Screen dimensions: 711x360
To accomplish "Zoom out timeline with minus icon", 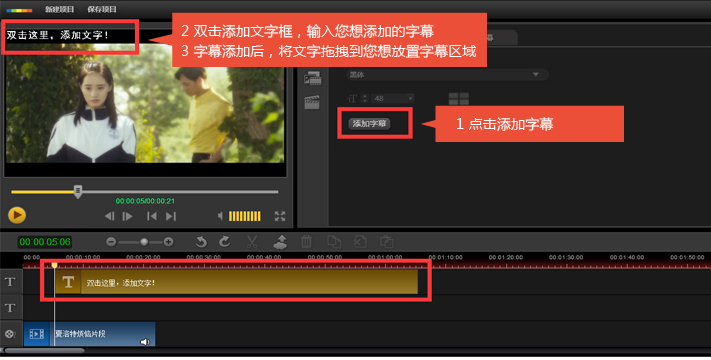I will pyautogui.click(x=111, y=242).
